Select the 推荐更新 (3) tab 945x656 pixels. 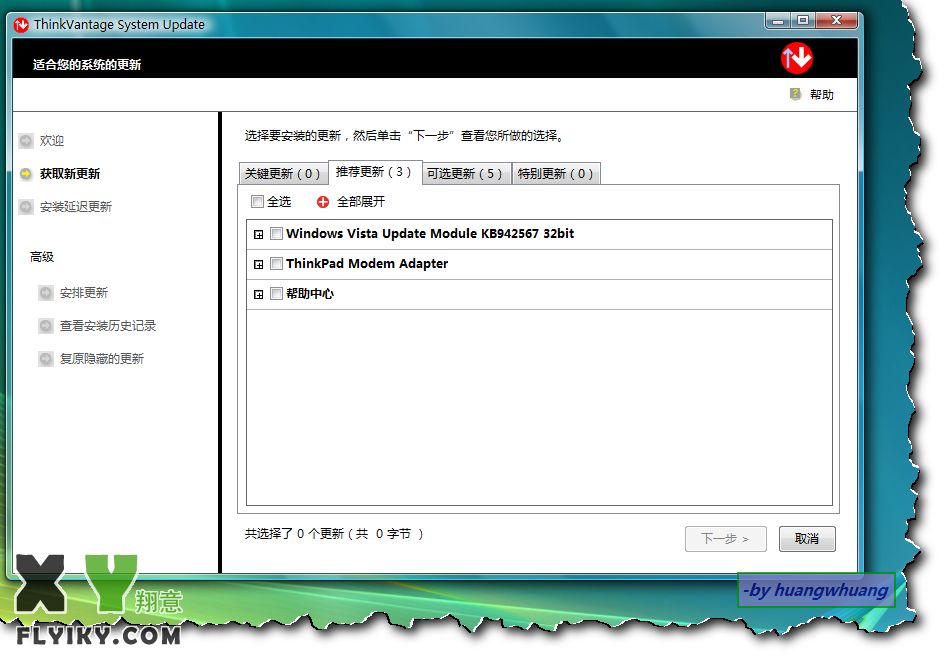coord(374,172)
